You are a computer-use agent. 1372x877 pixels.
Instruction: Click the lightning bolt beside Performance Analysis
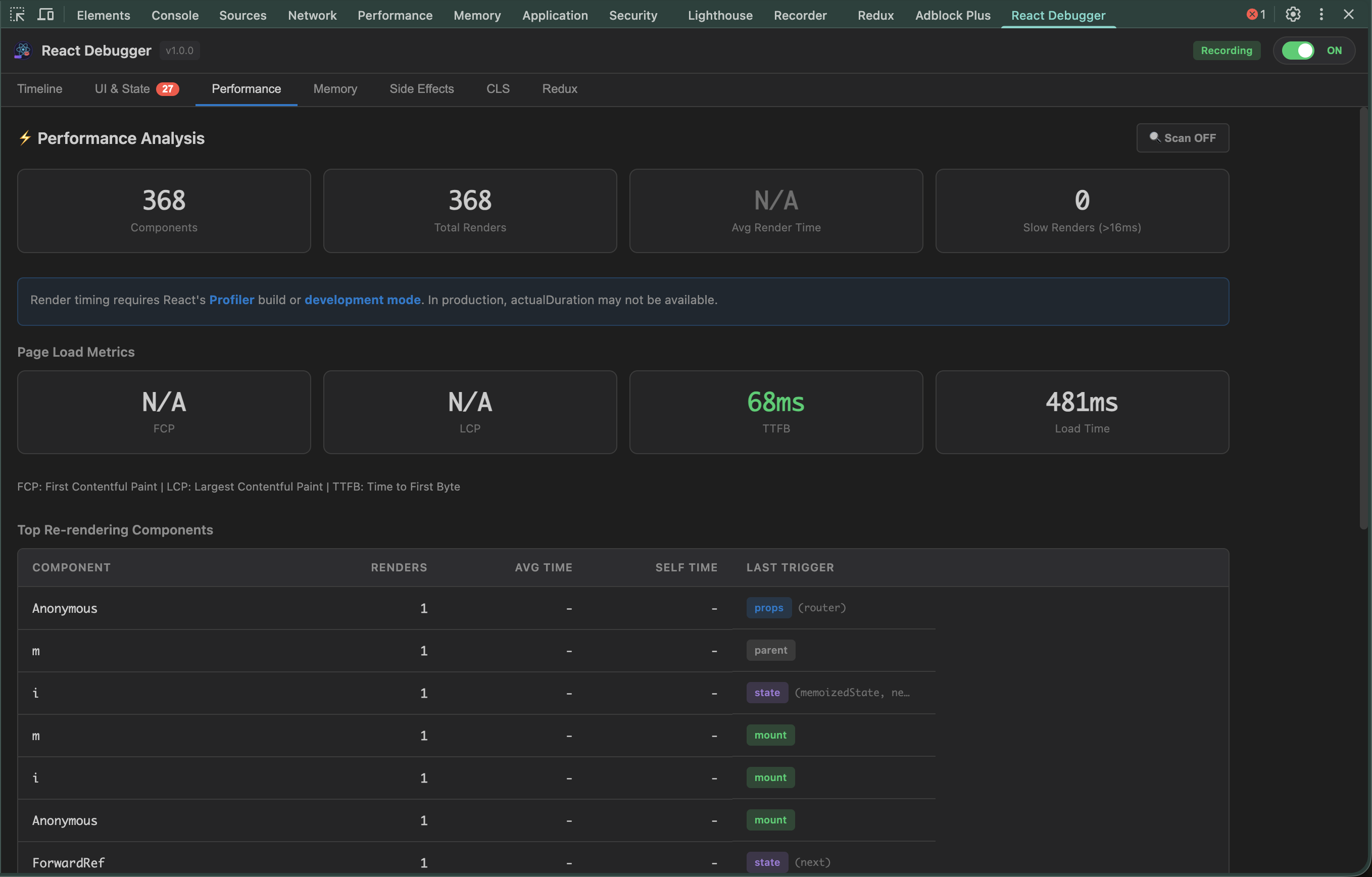(x=25, y=138)
